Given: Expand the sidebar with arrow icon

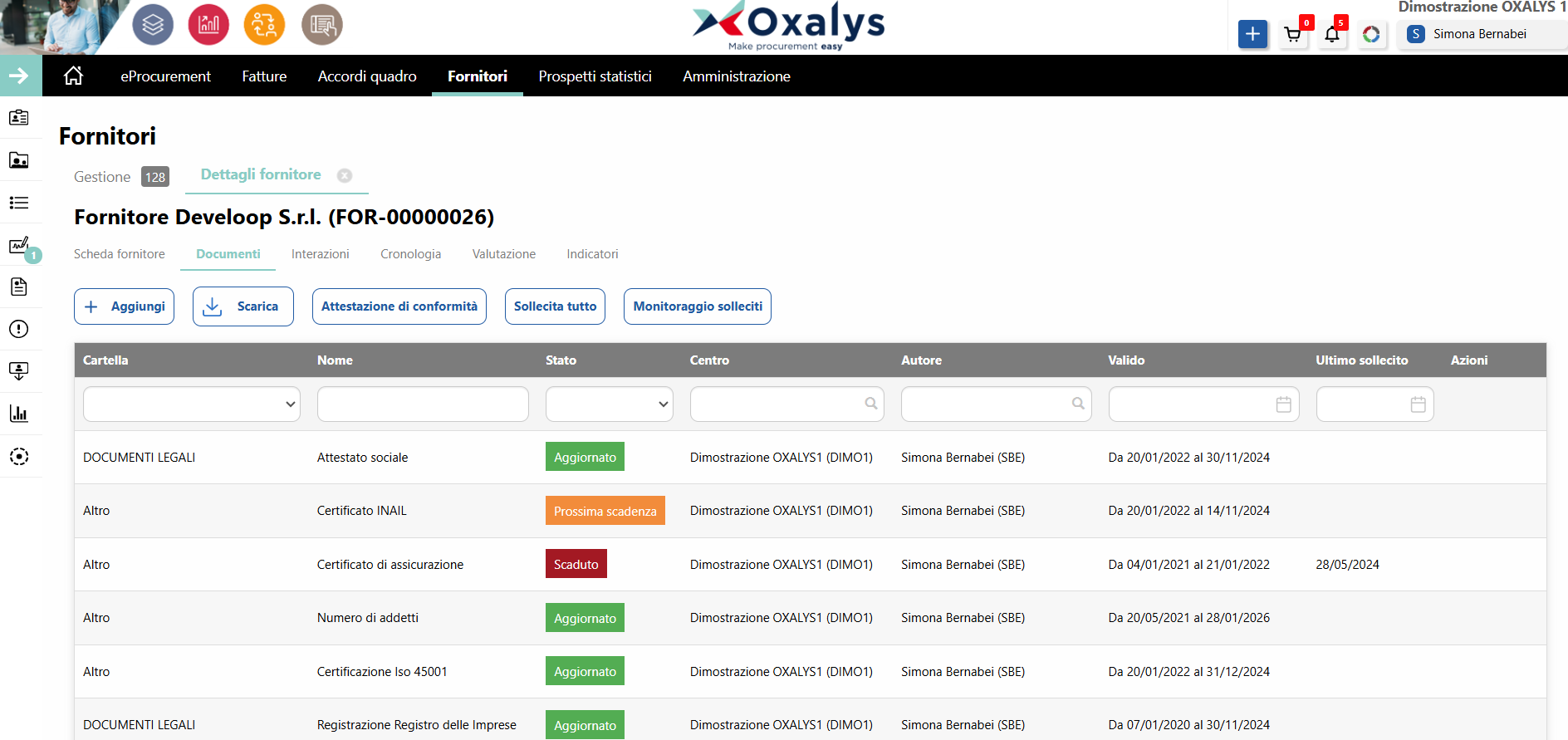Looking at the screenshot, I should (19, 76).
